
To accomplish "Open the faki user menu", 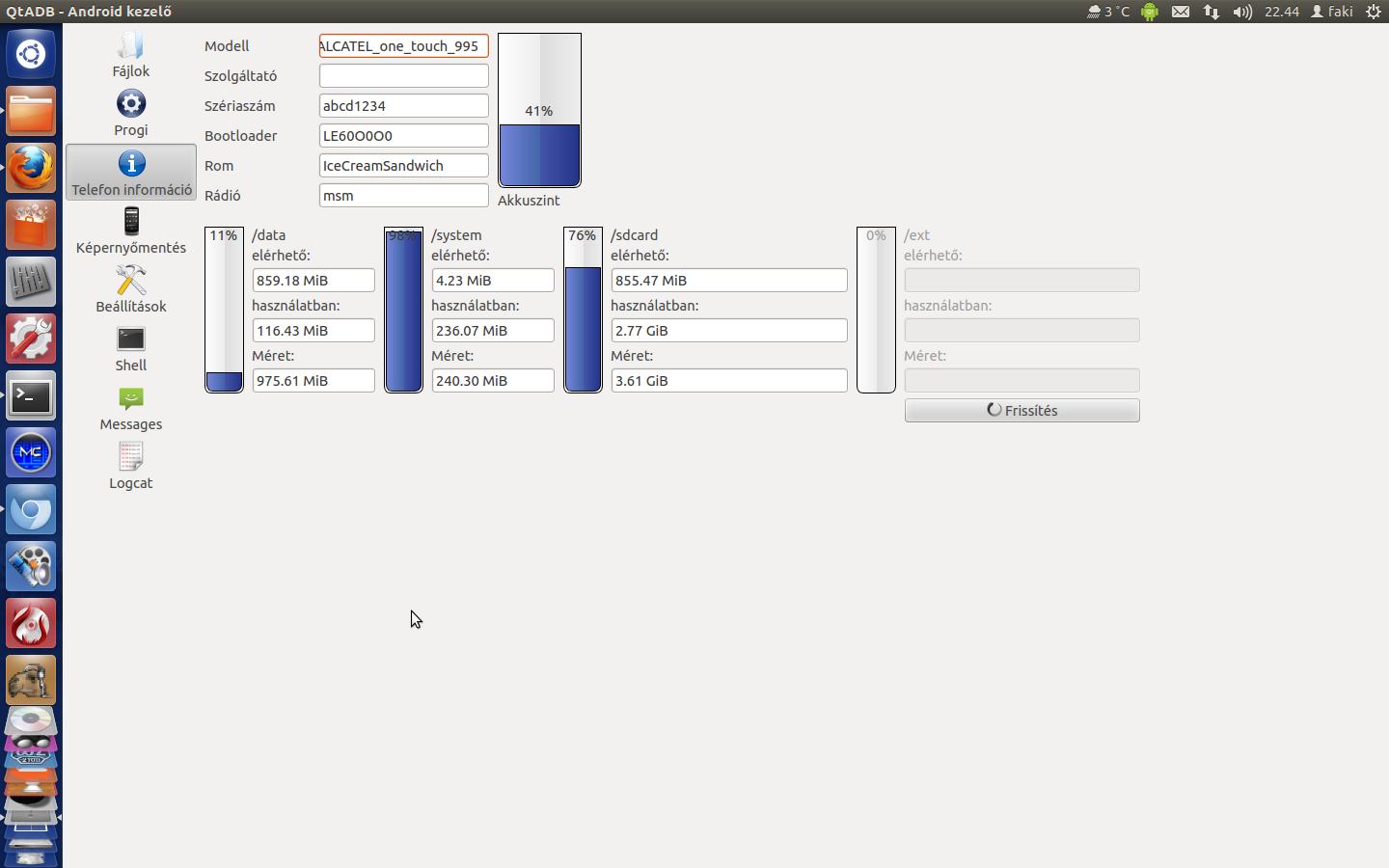I will click(1331, 12).
